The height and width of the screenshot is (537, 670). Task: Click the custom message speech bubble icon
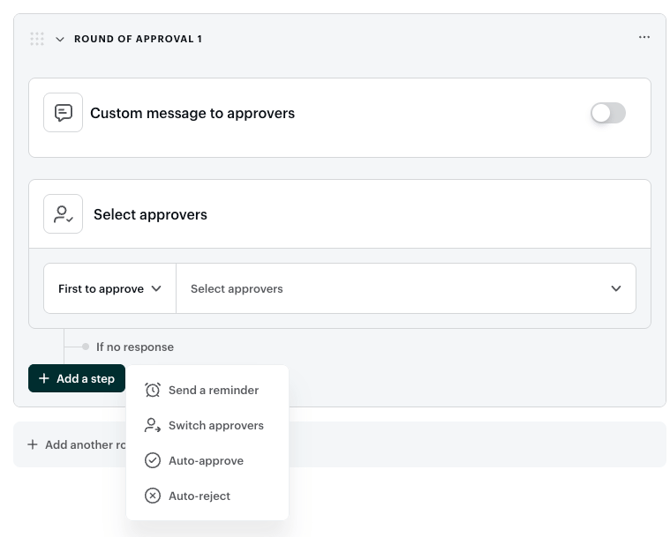click(63, 112)
